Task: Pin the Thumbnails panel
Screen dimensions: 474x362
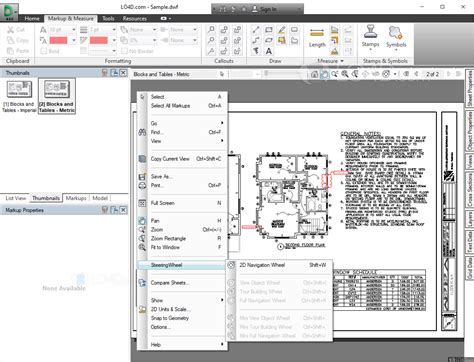Action: (114, 73)
